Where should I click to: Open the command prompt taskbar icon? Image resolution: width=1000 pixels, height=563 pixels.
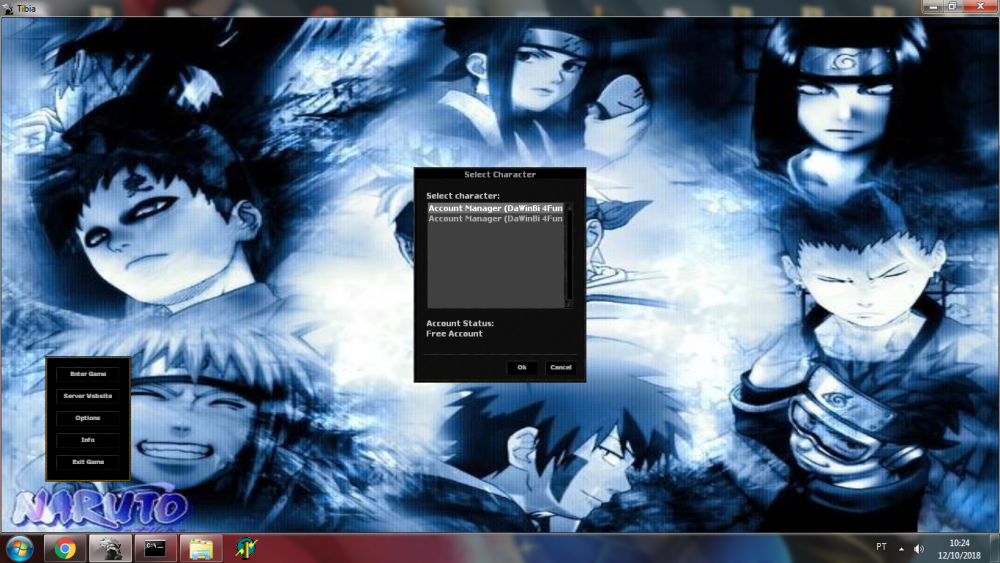(x=155, y=548)
